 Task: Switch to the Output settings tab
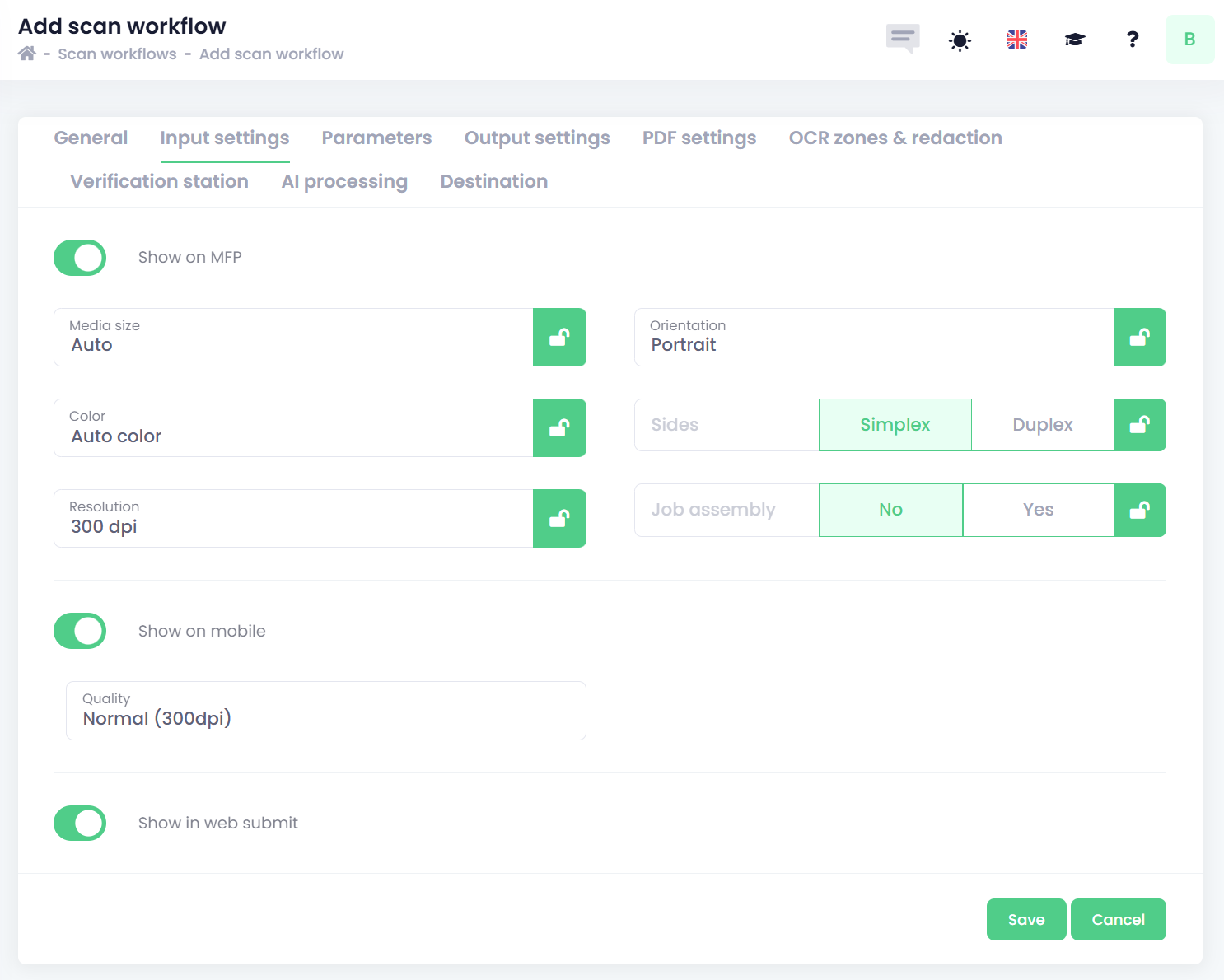(x=537, y=138)
